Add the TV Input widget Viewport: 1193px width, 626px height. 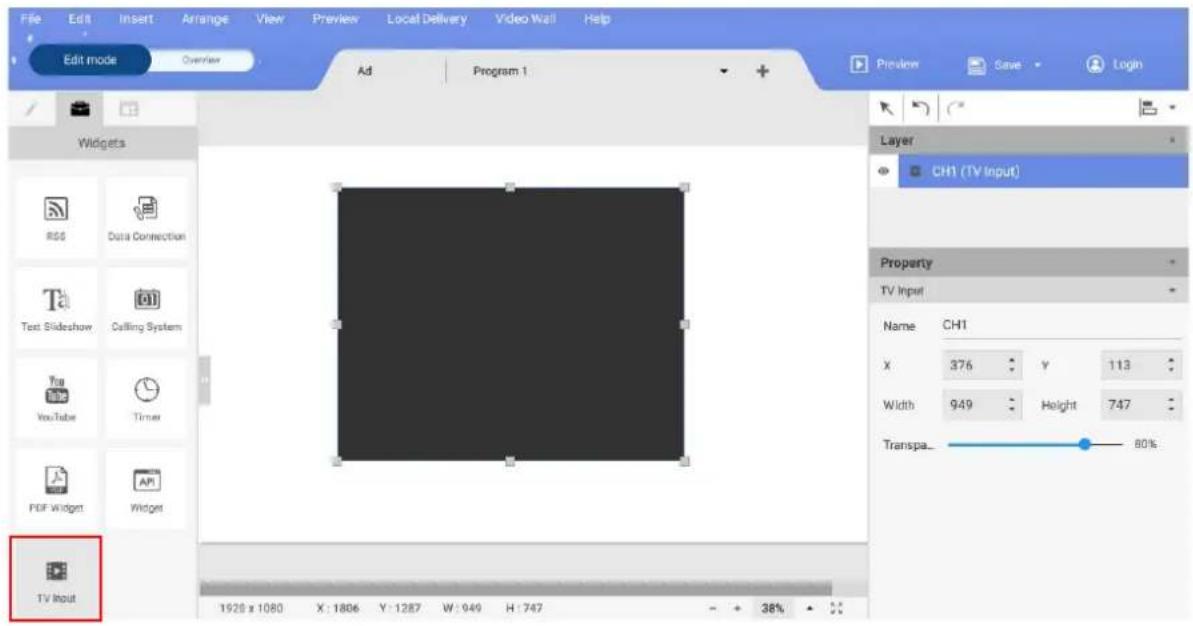[x=56, y=579]
